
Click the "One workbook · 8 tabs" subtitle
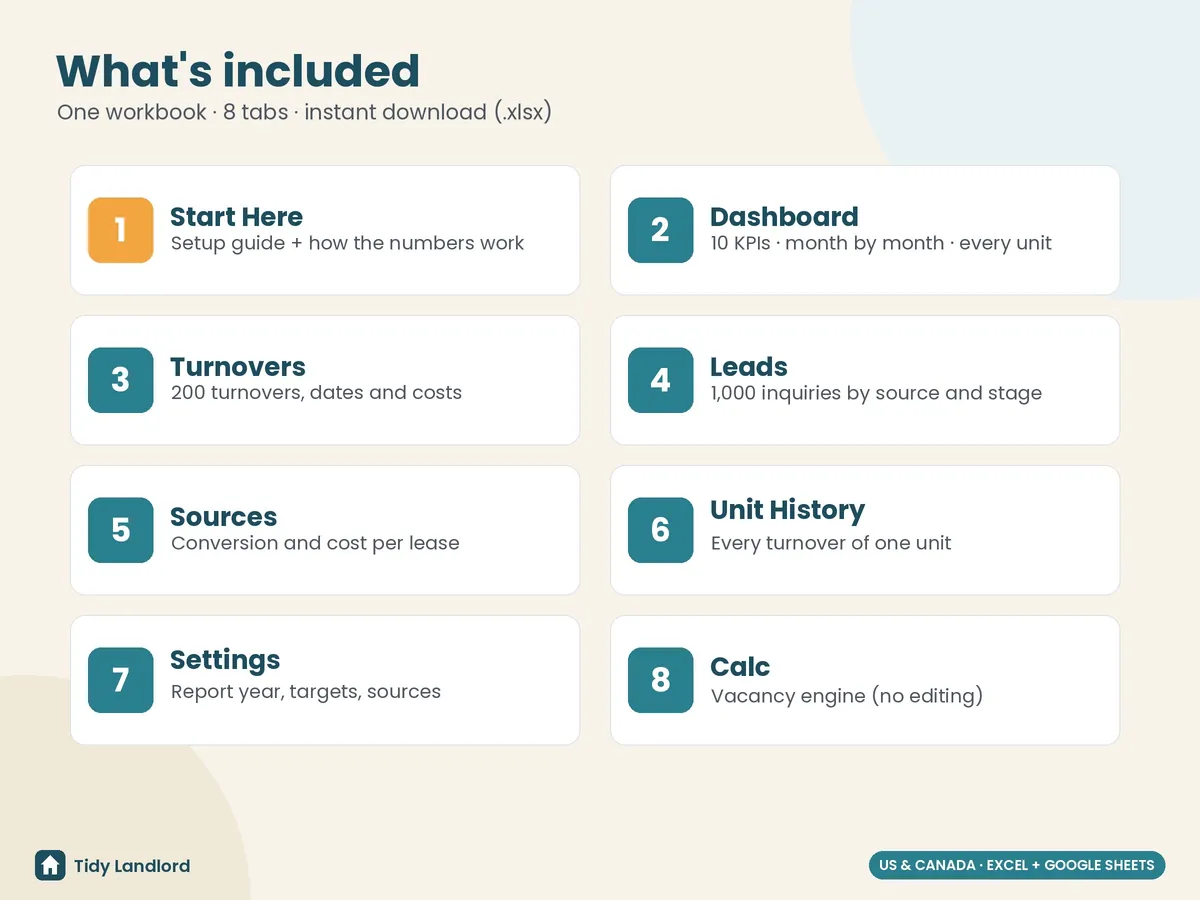click(304, 112)
